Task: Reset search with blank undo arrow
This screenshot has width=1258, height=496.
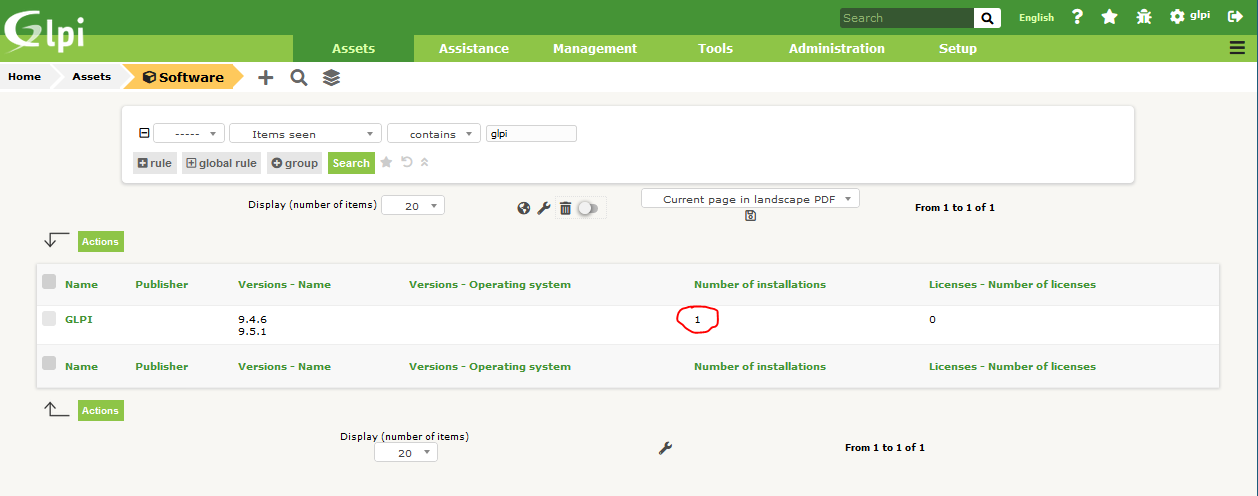Action: pyautogui.click(x=407, y=162)
